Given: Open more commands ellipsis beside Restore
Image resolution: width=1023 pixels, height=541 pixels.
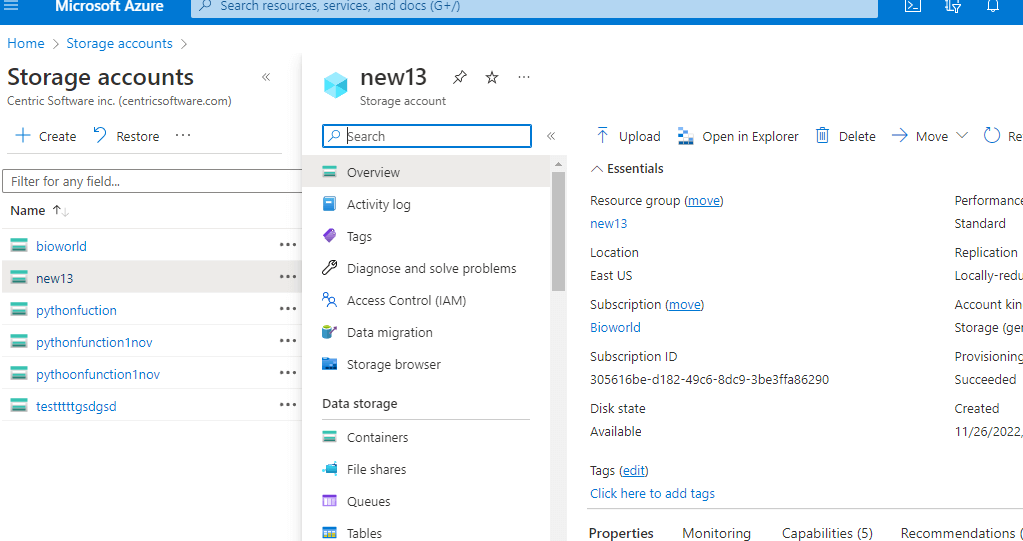Looking at the screenshot, I should (183, 135).
